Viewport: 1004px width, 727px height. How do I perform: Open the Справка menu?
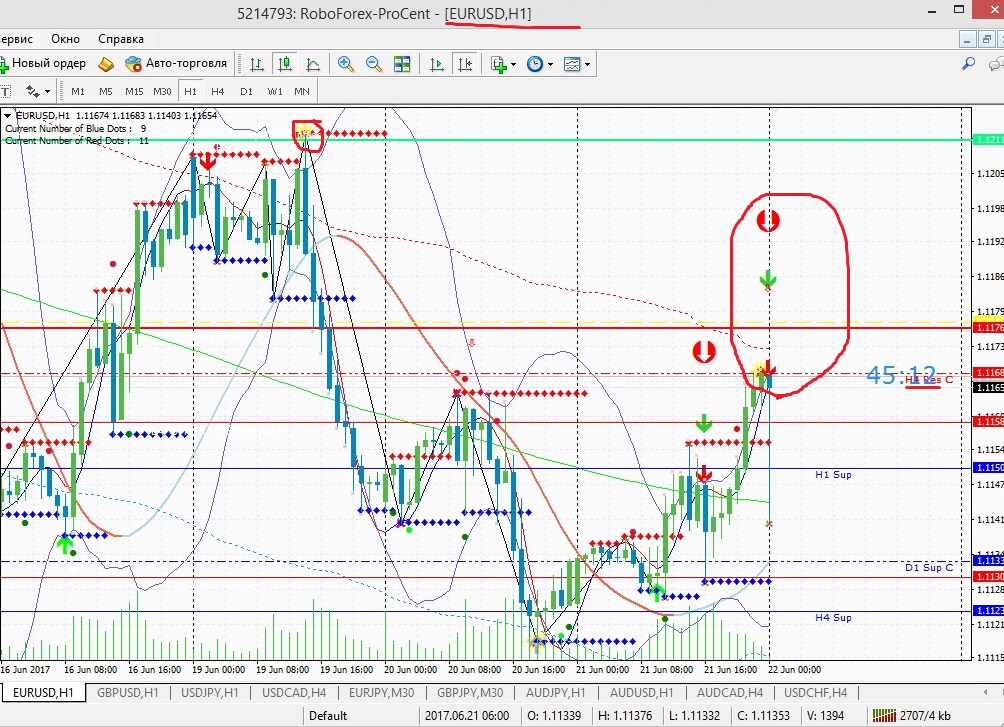pyautogui.click(x=120, y=39)
